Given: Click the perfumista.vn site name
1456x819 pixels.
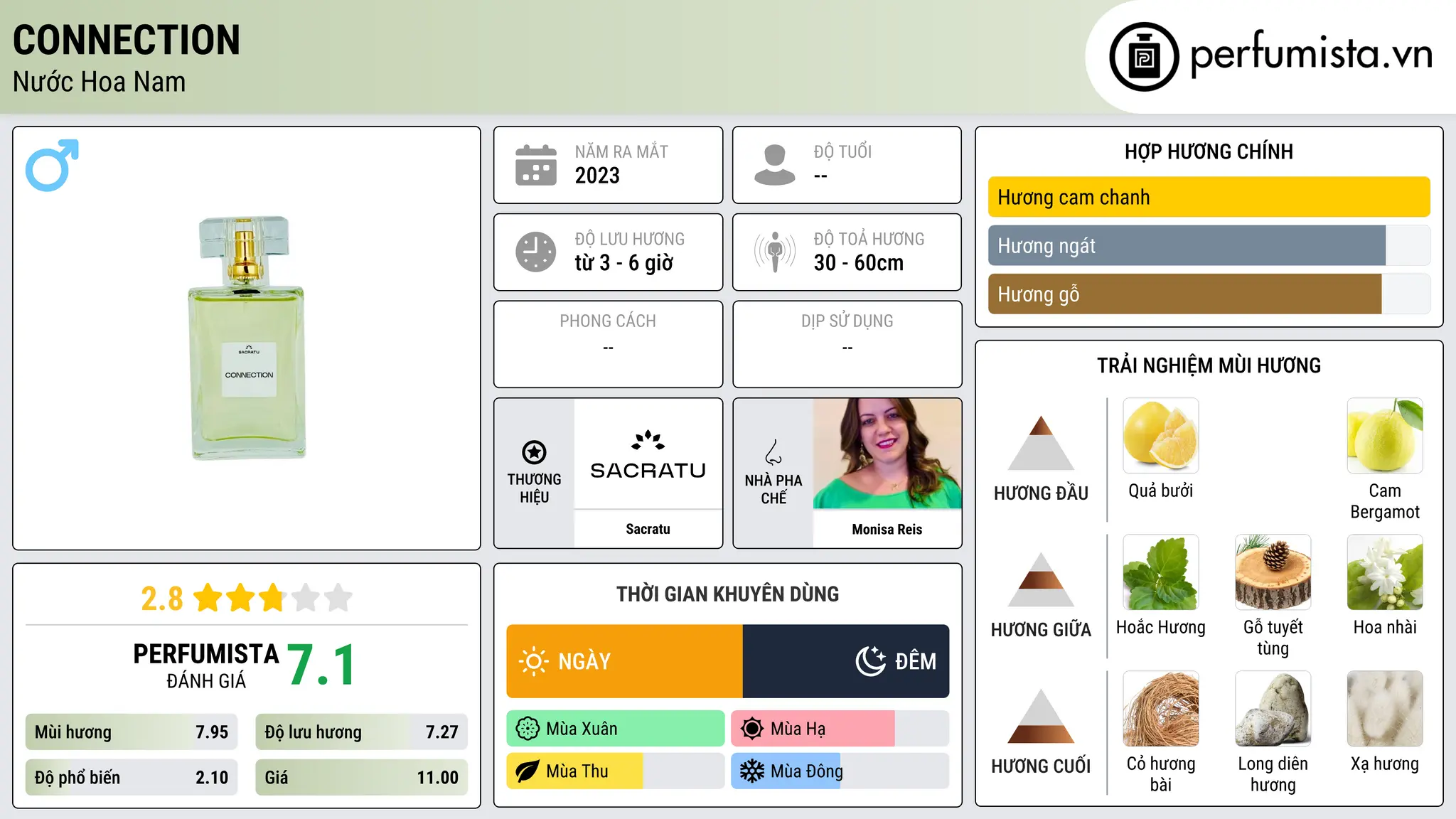Looking at the screenshot, I should pos(1311,54).
